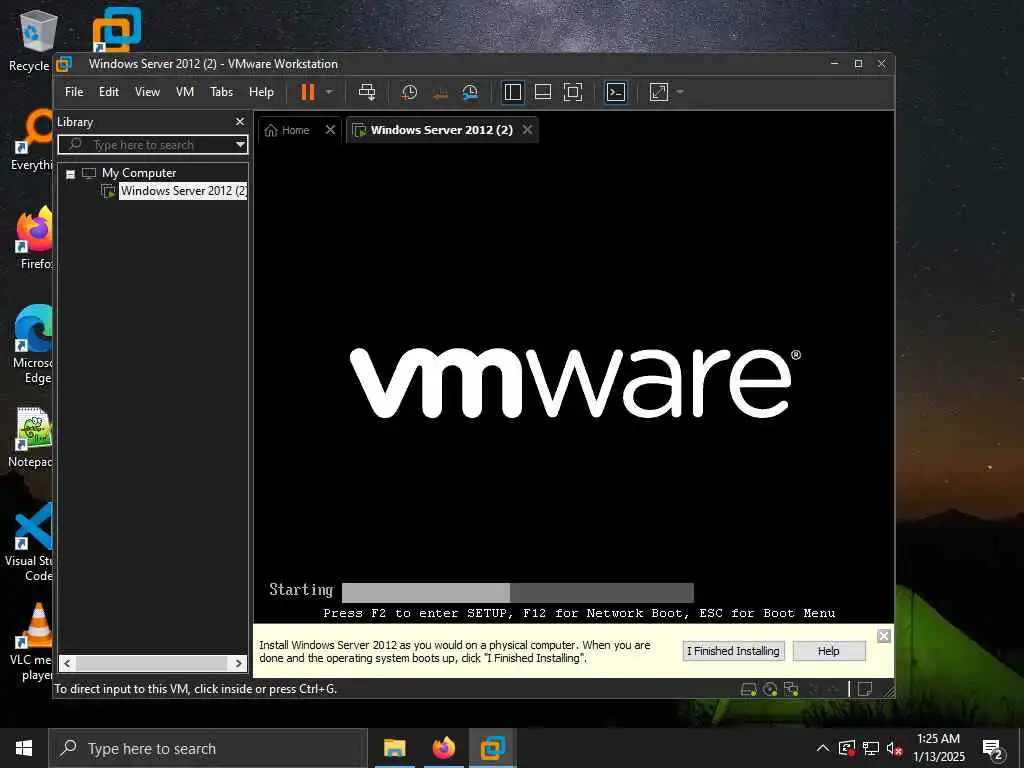Click the hard disk status icon

click(x=748, y=690)
